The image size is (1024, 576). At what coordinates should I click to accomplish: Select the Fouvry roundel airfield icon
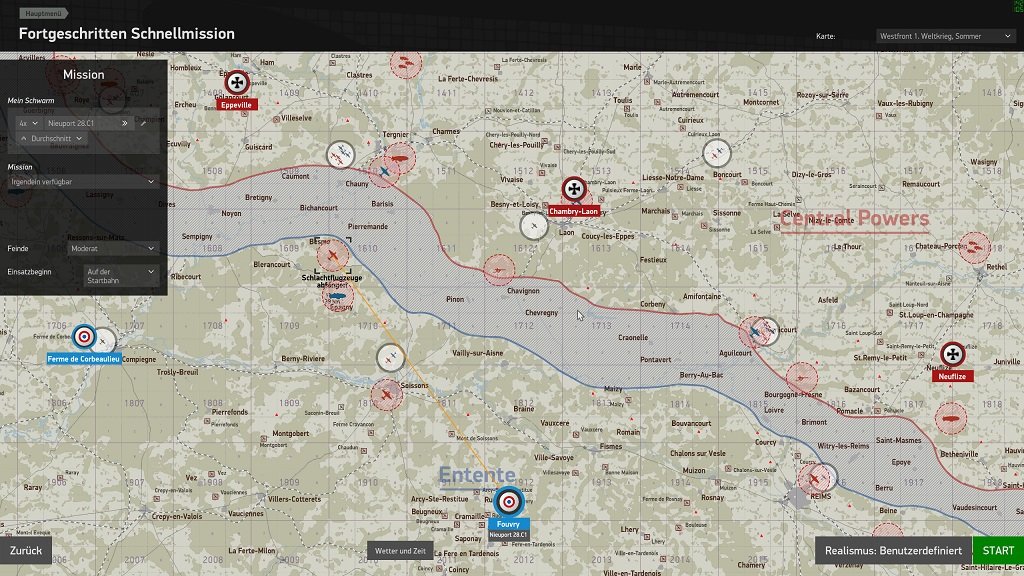508,502
